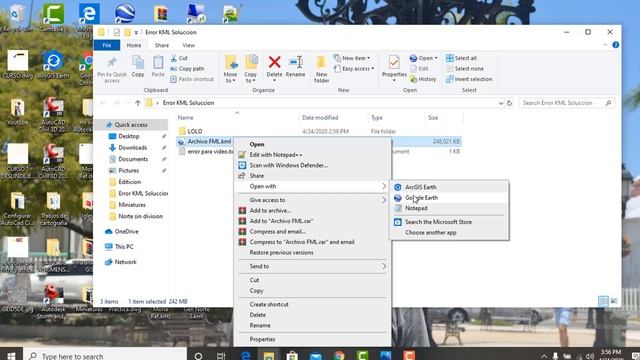This screenshot has width=640, height=360.
Task: Choose Edit with Notepad++ in context menu
Action: [313, 155]
